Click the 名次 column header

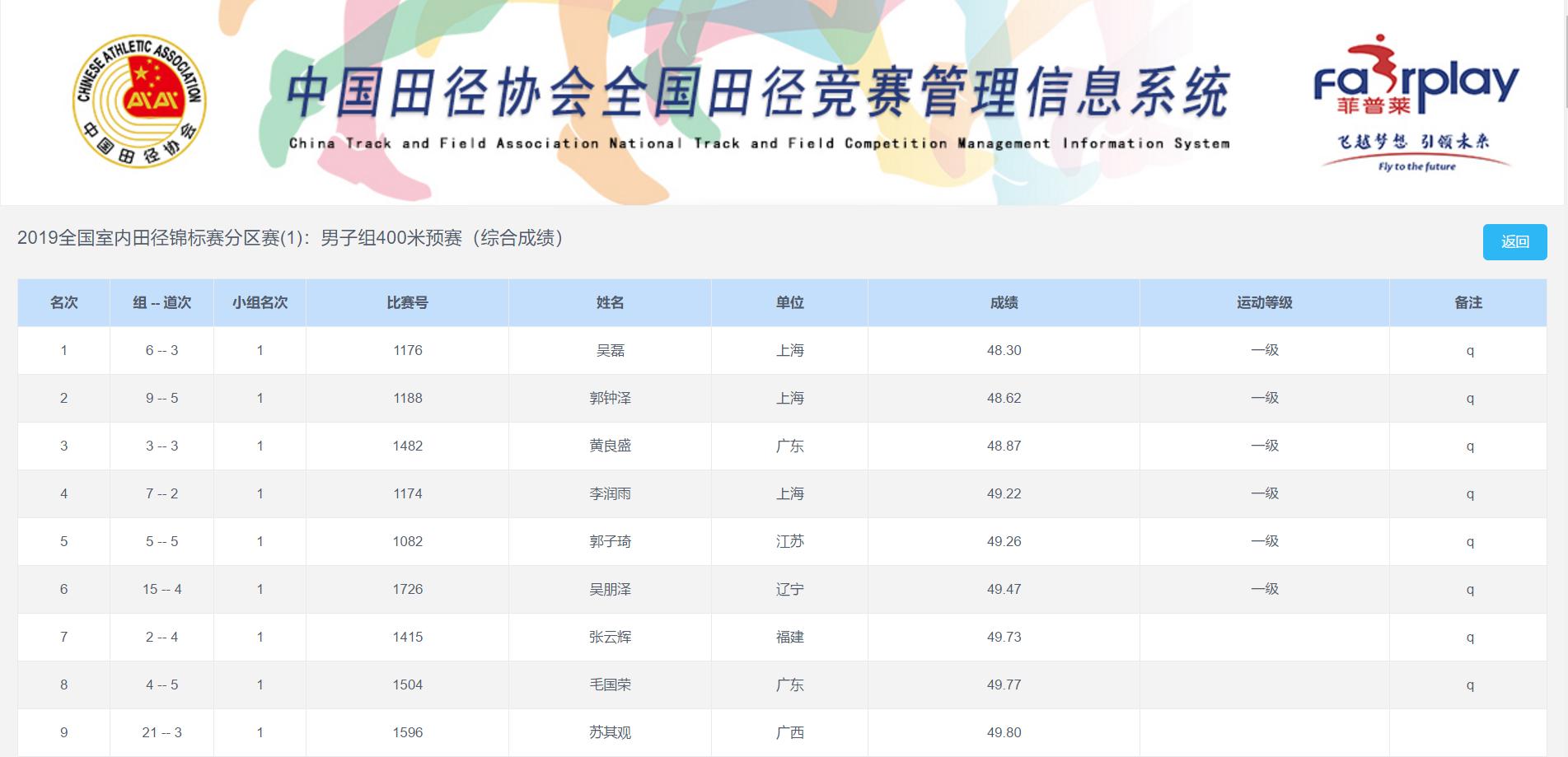pos(63,302)
